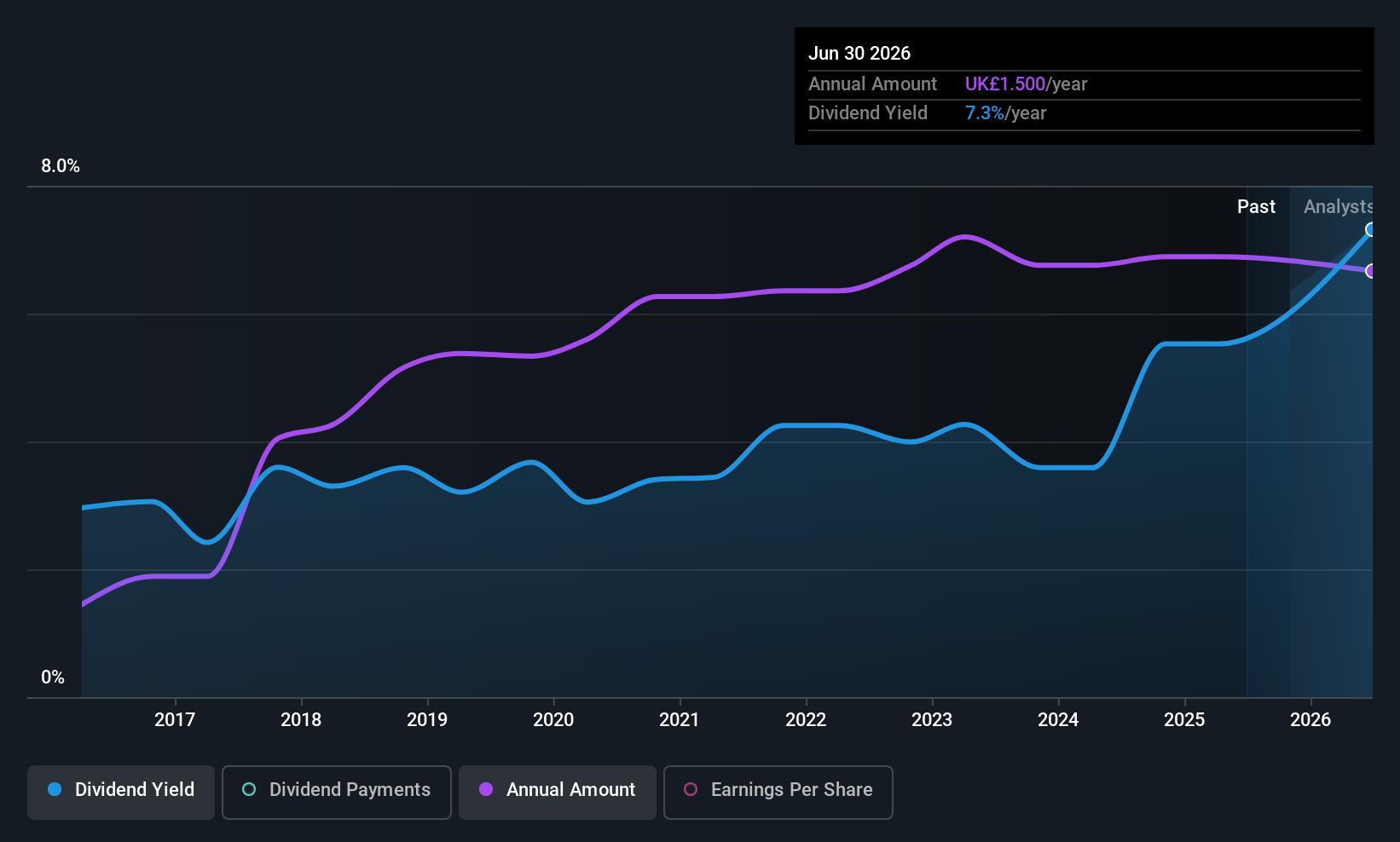Viewport: 1400px width, 842px height.
Task: Toggle the Annual Amount legend button
Action: click(x=557, y=792)
